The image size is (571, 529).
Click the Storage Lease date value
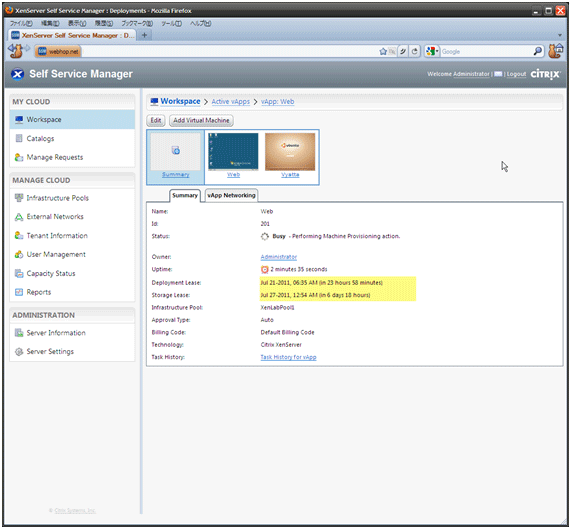[x=315, y=295]
